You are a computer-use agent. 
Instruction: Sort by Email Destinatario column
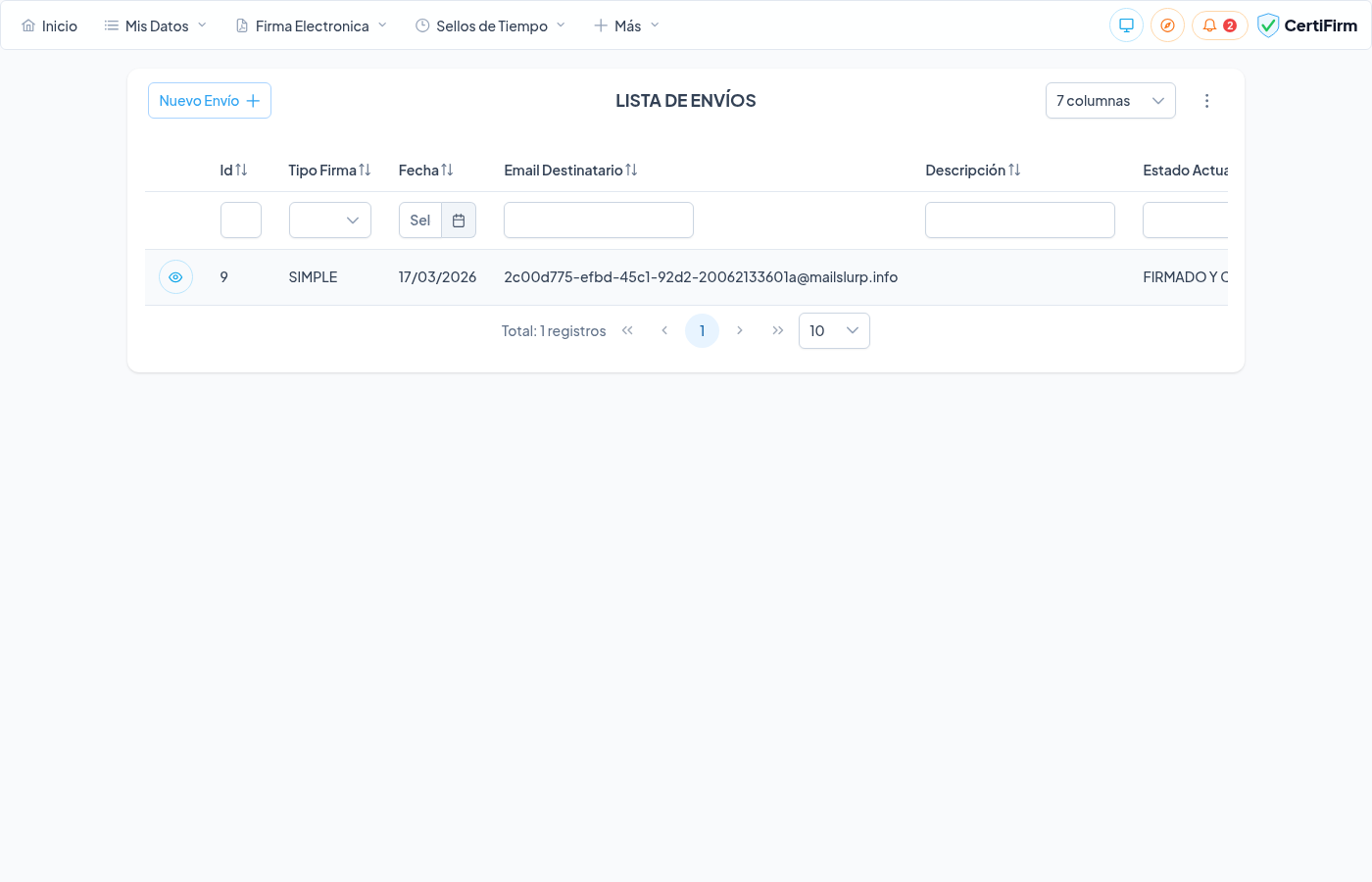click(x=631, y=171)
